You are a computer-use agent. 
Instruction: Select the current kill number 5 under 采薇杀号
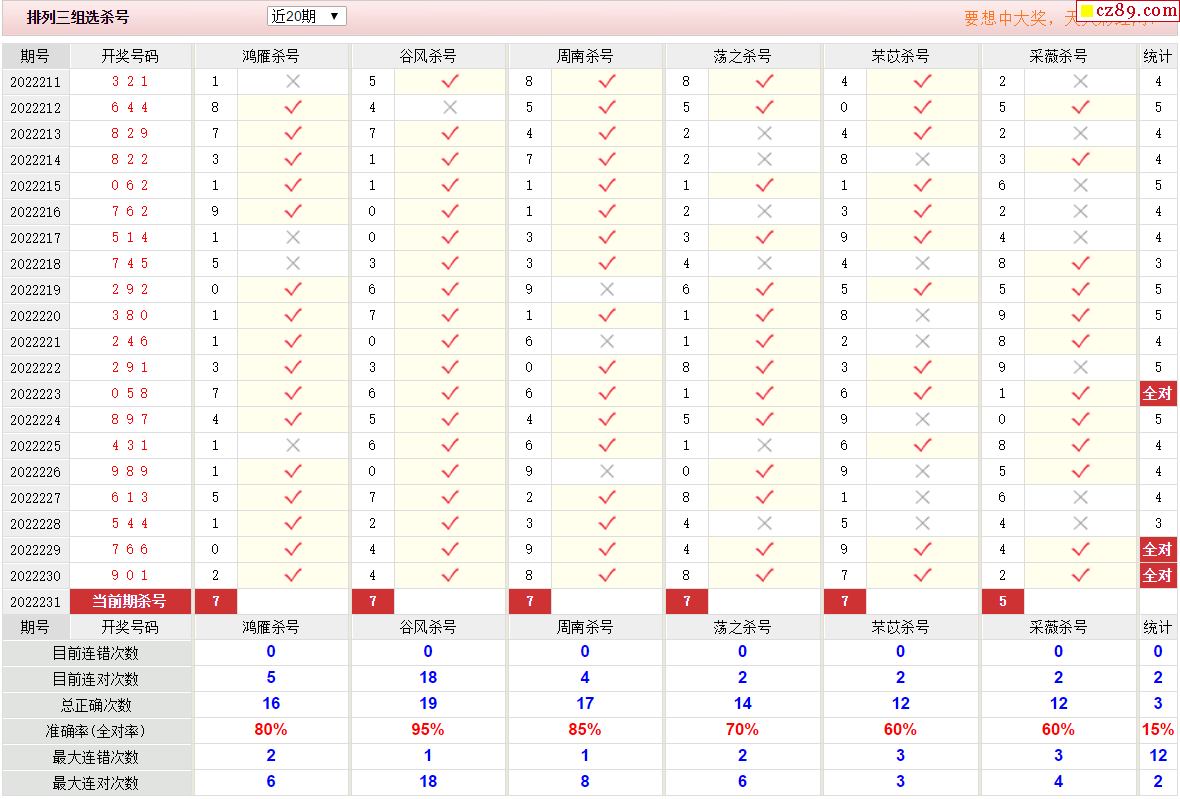pyautogui.click(x=1002, y=601)
